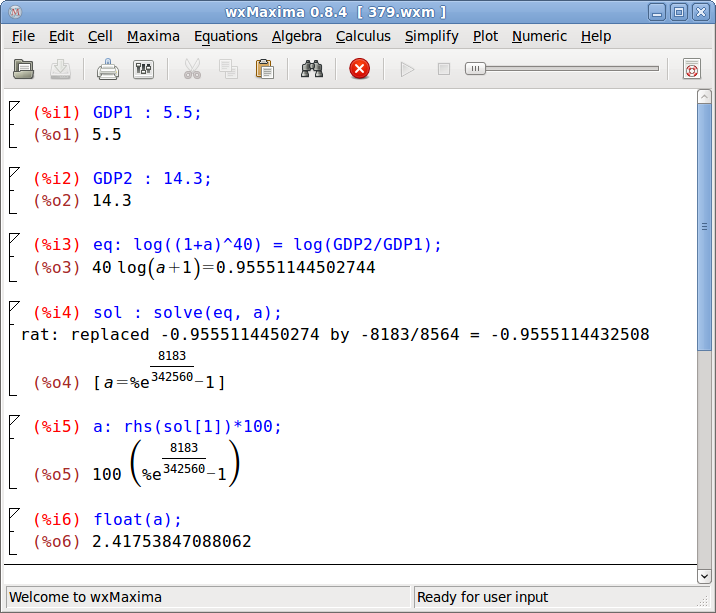Click the 'rat: replaced' message line
Screen dimensions: 716x613
tap(335, 334)
